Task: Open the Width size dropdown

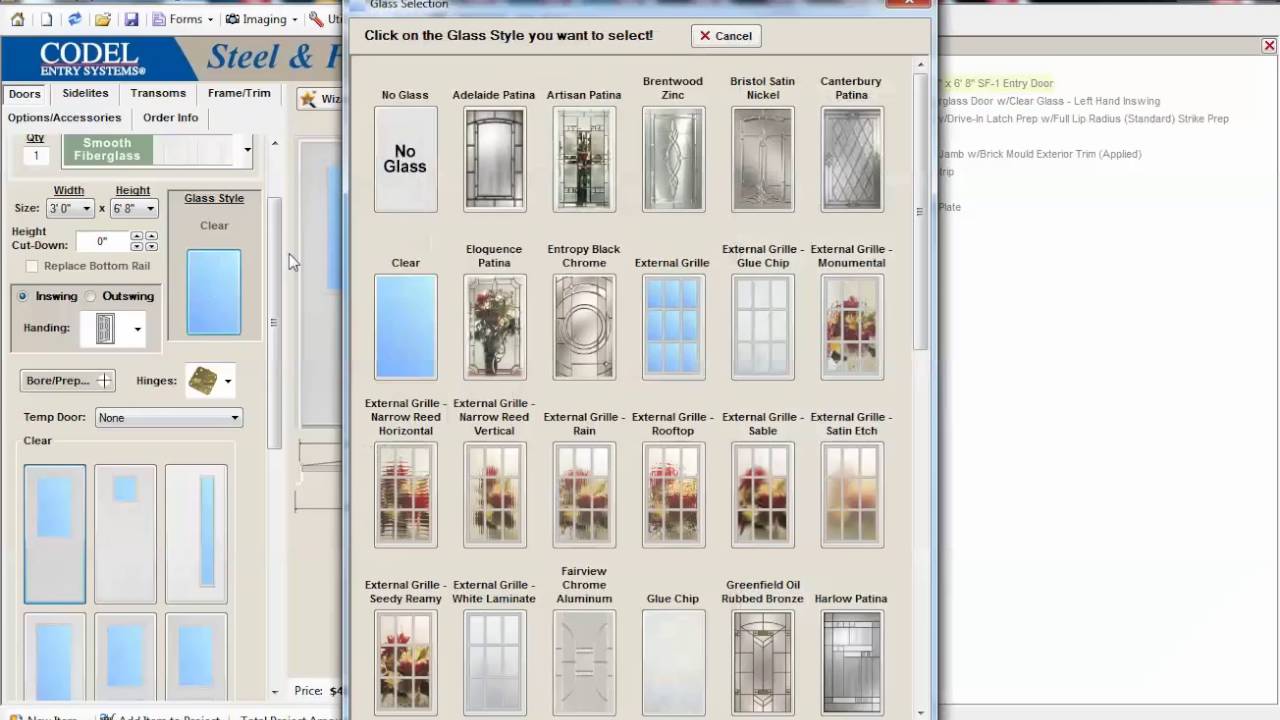Action: click(x=70, y=208)
